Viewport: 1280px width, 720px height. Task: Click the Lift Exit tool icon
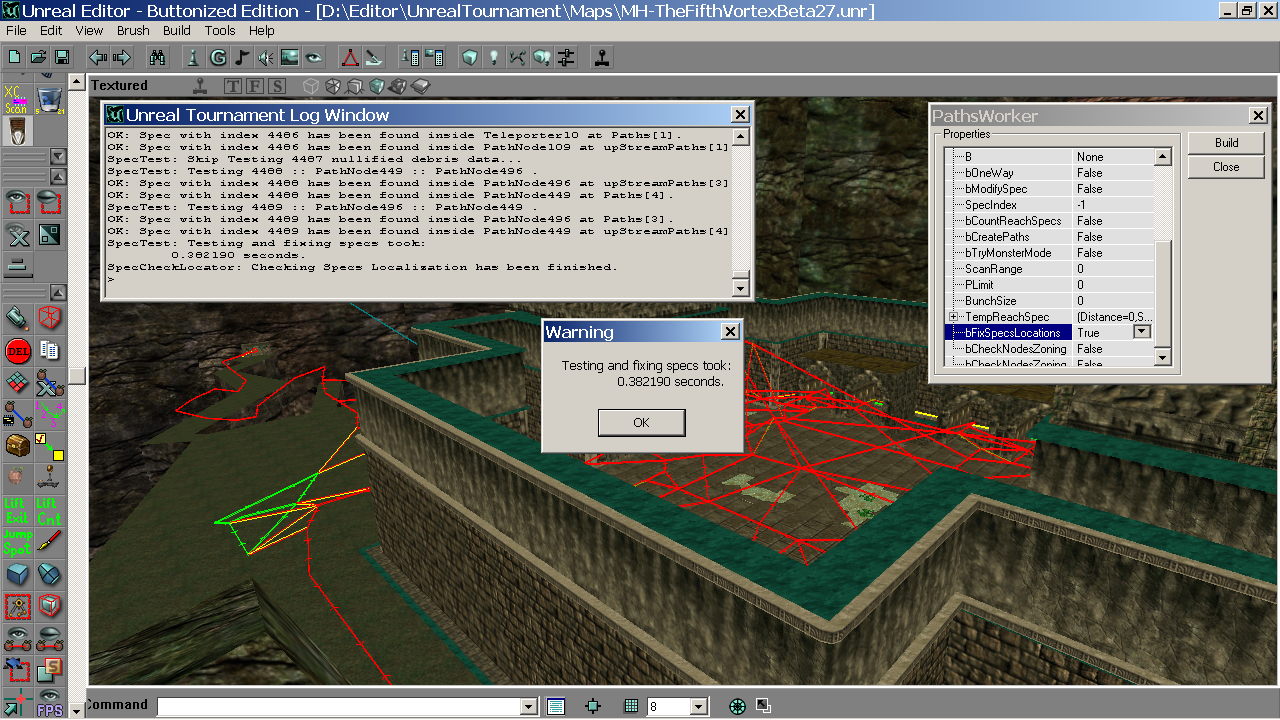[17, 510]
